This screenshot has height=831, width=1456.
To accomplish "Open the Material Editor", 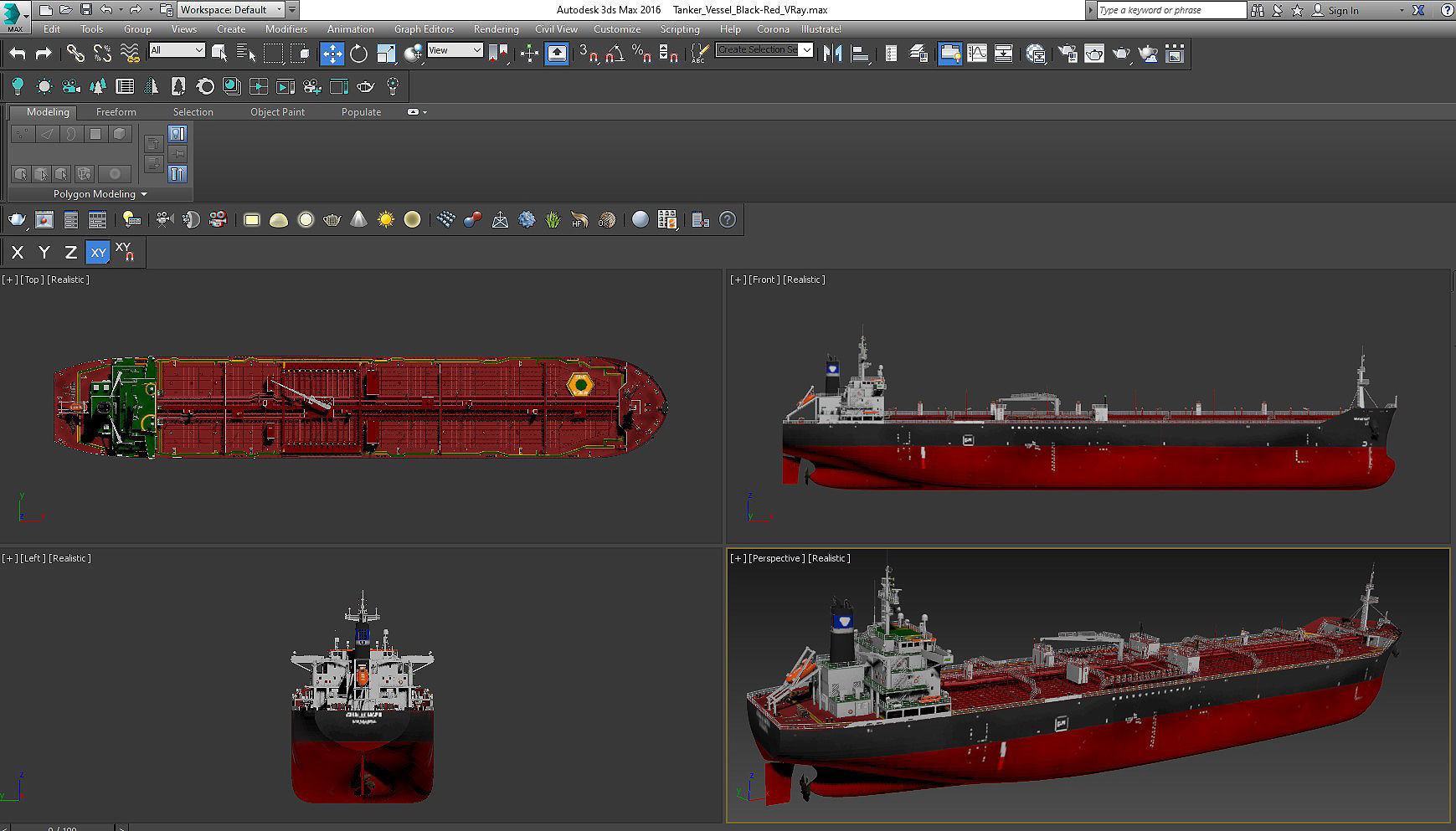I will [x=1036, y=54].
